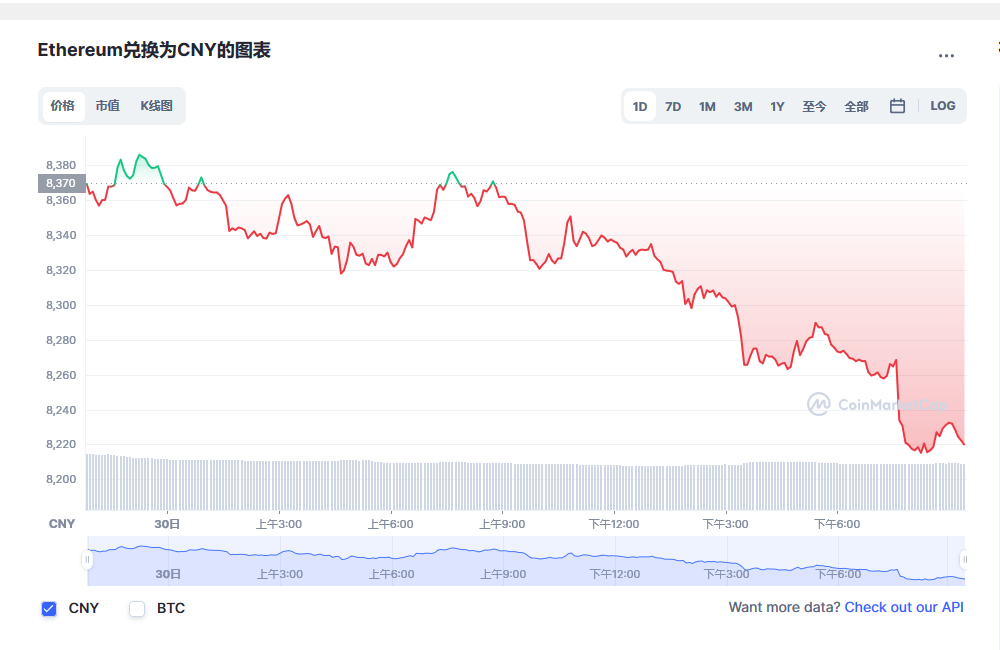Screen dimensions: 1000x650
Task: Click the Want more data? text
Action: 784,607
